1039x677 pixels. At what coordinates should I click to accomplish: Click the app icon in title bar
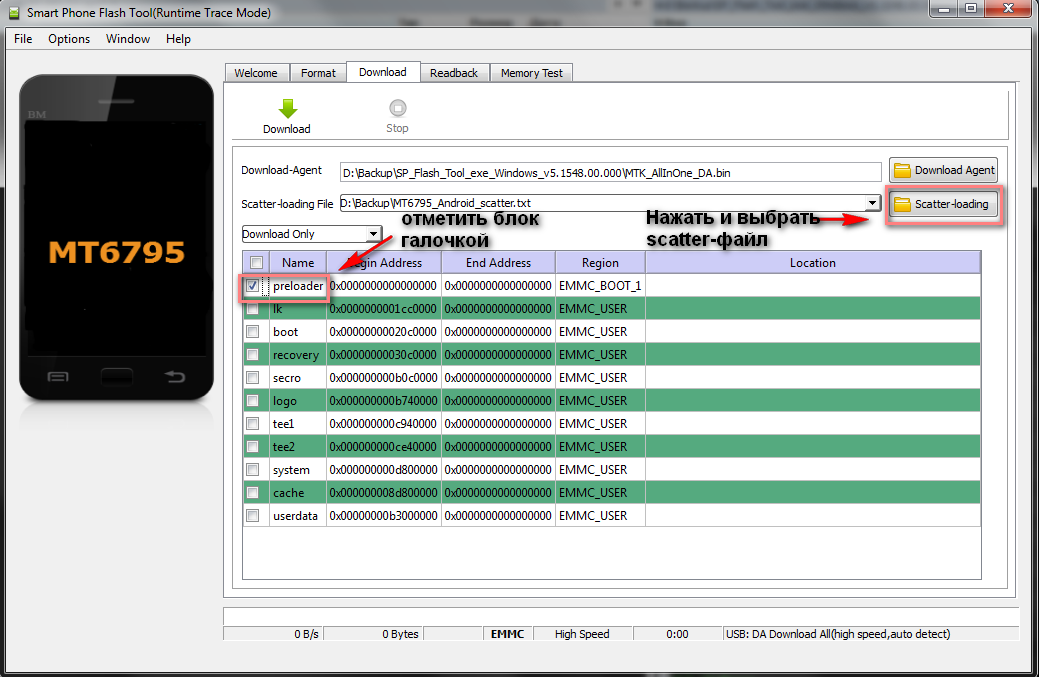point(13,12)
